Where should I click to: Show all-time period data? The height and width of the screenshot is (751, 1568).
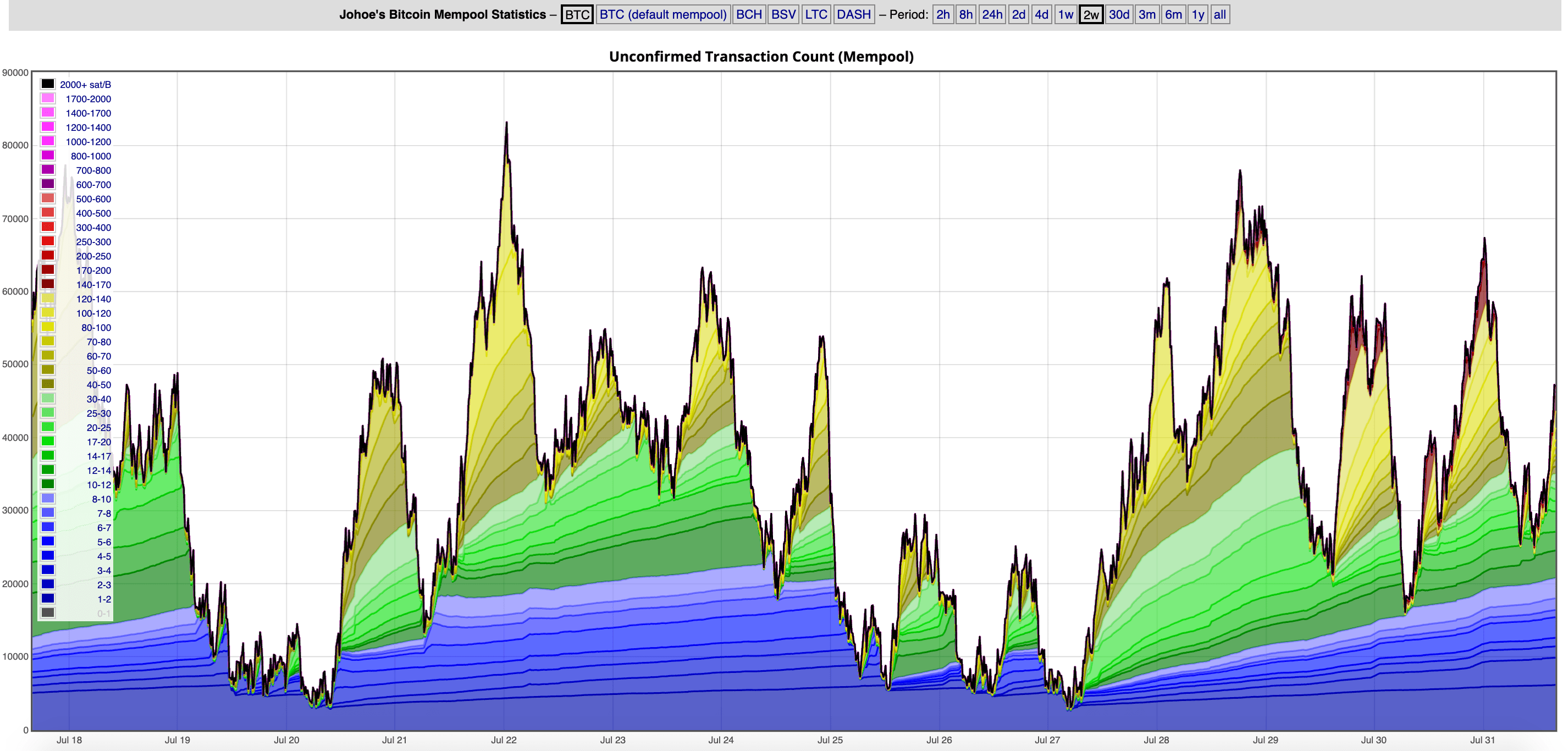click(x=1219, y=15)
